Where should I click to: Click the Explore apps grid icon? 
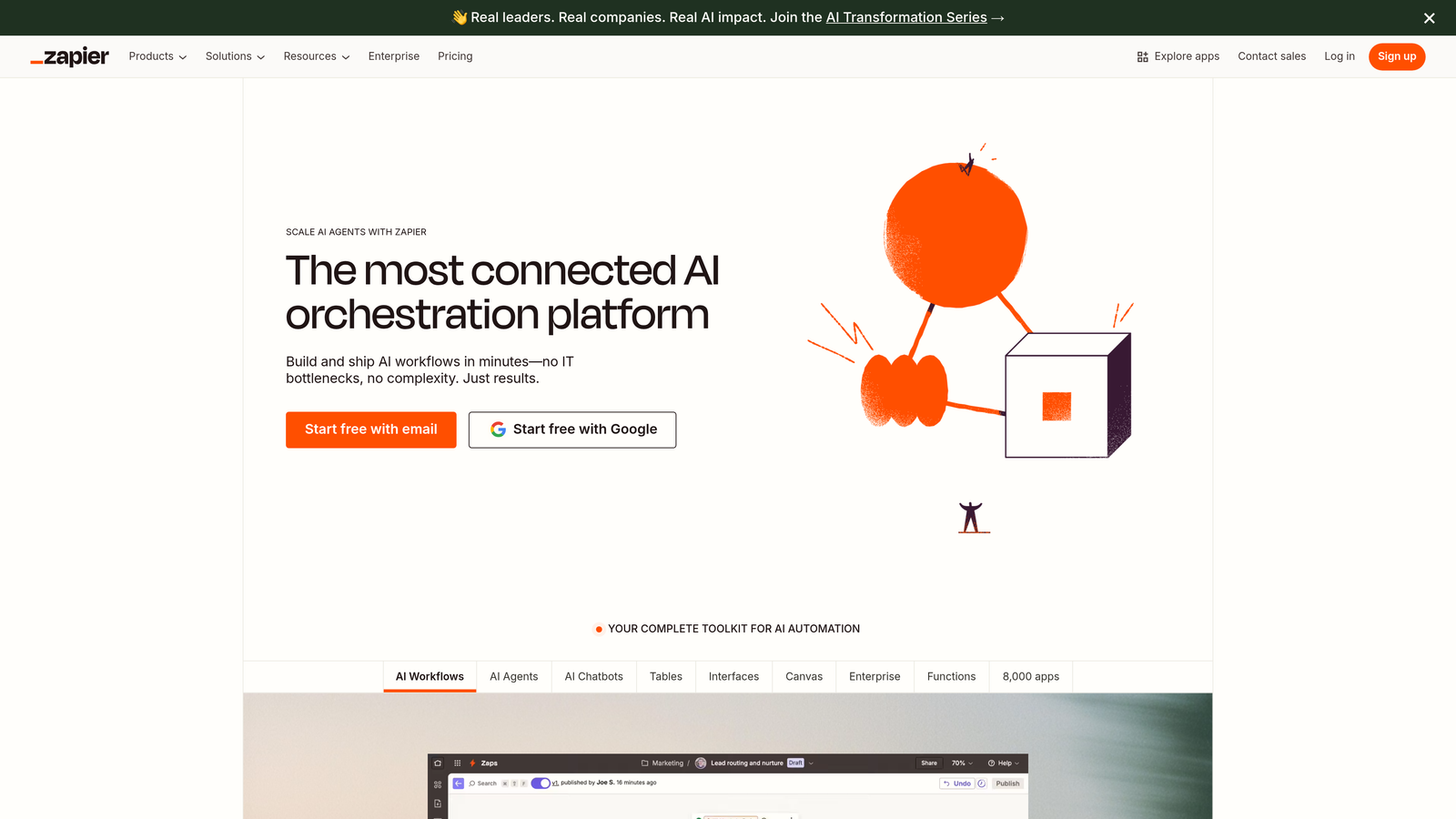click(x=1141, y=56)
